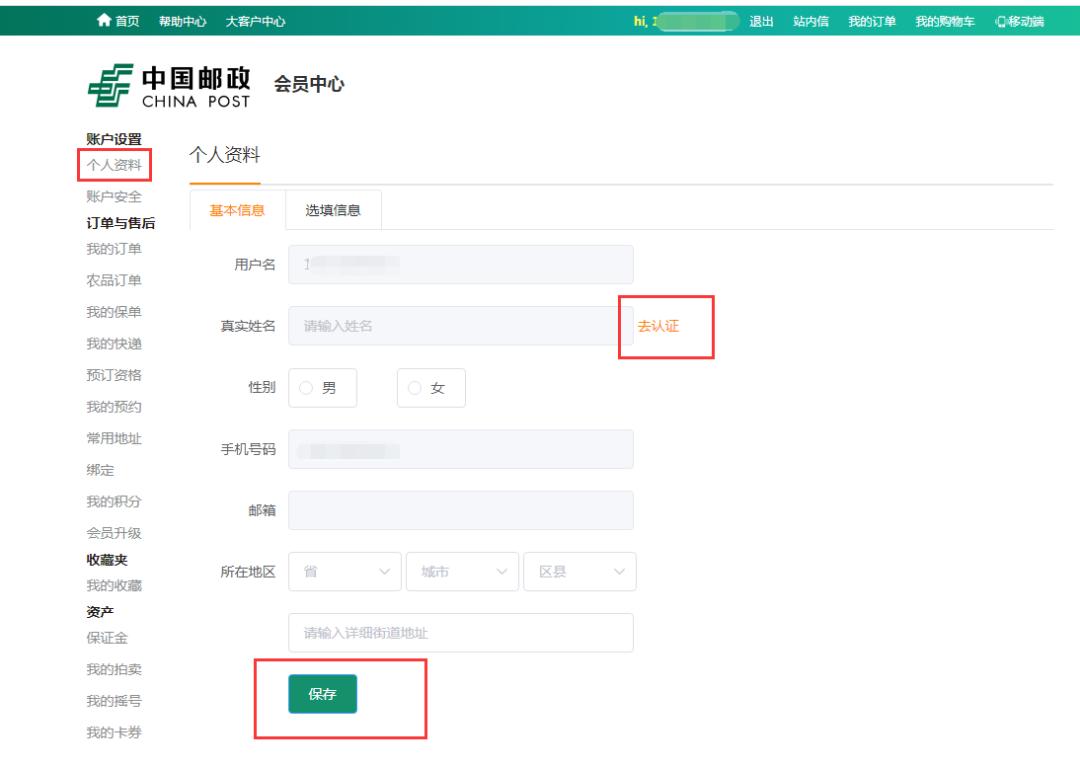Open the 区县 district dropdown
1080x768 pixels.
point(578,571)
